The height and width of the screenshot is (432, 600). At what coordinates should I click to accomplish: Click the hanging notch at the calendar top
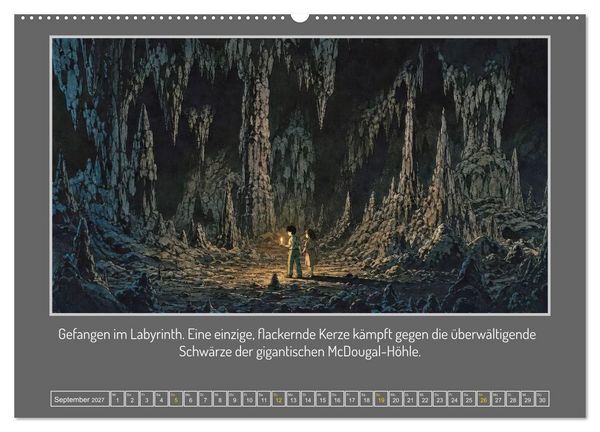coord(300,17)
